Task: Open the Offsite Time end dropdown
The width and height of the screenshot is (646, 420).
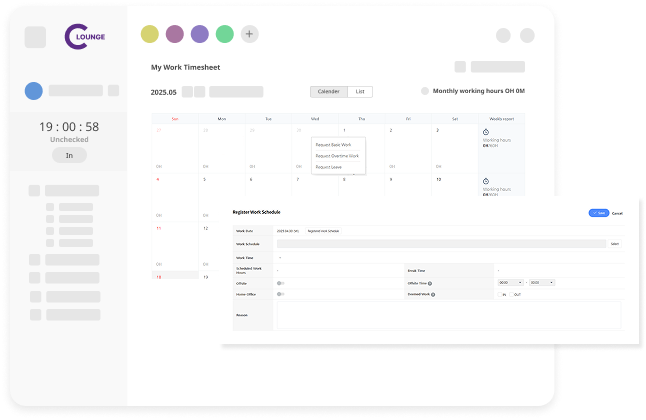Action: click(542, 283)
